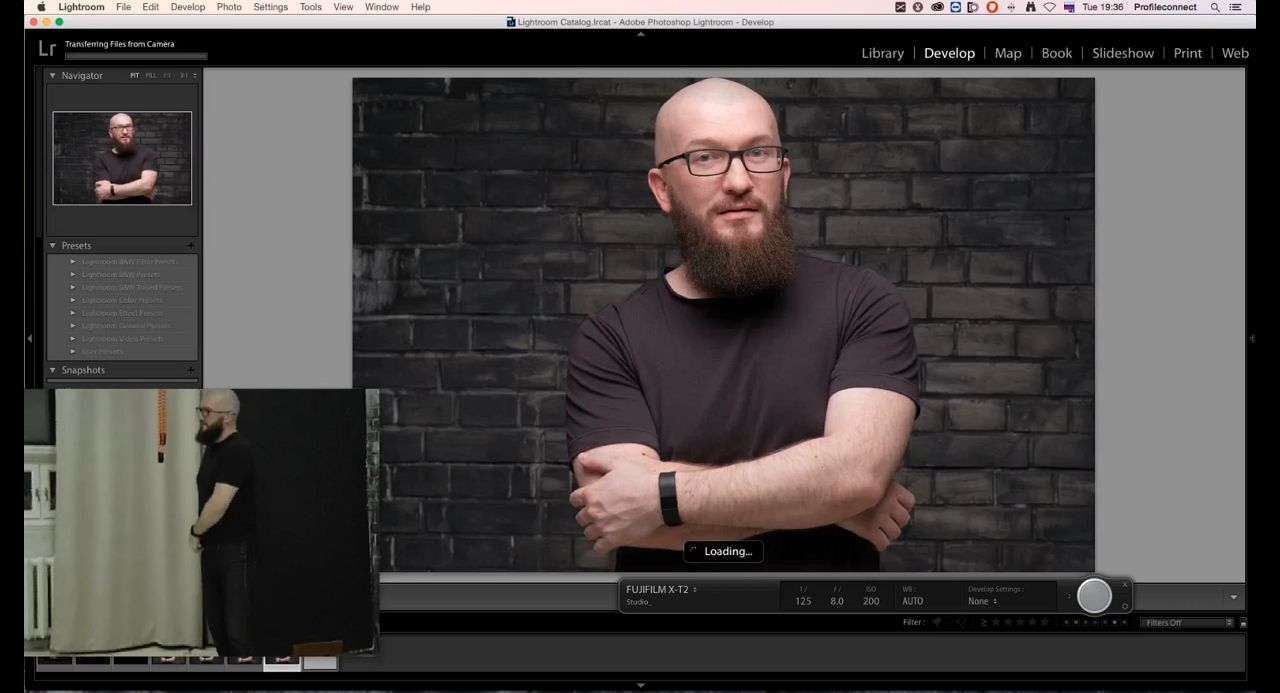Open the Creative Cloud menu bar icon
The height and width of the screenshot is (693, 1280).
coord(937,7)
